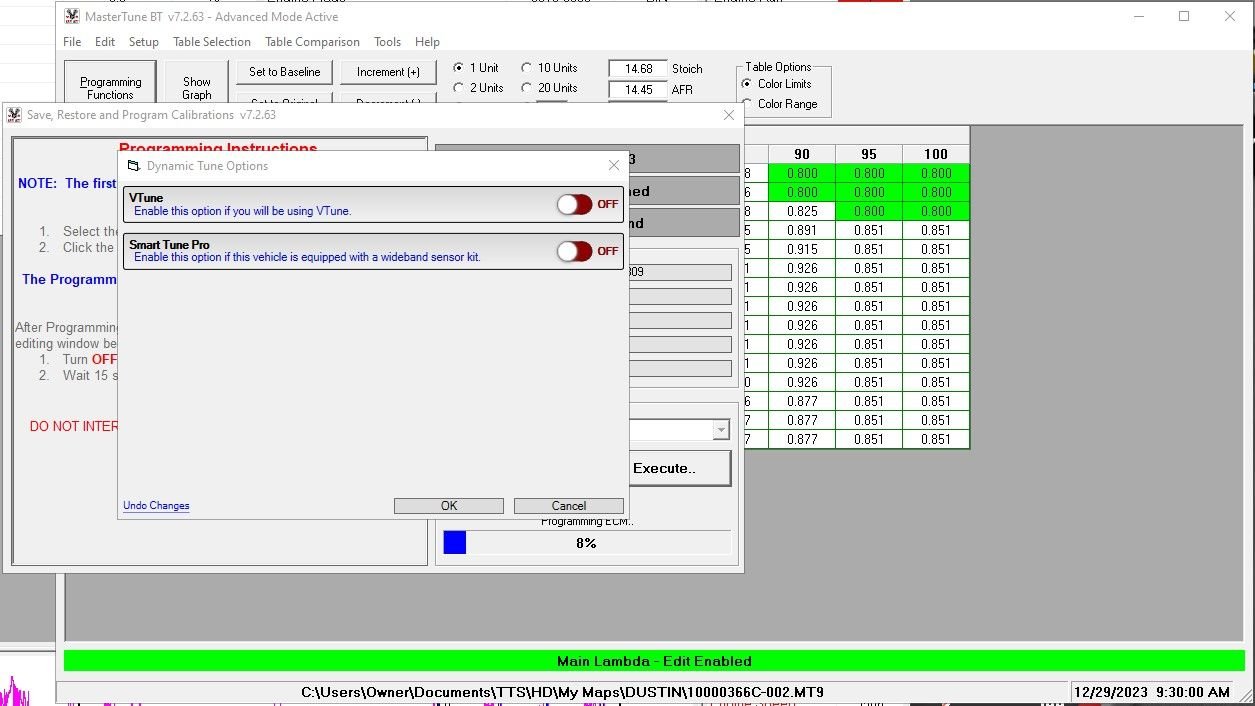Select the 10 Units radio button
Screen dimensions: 1255x706
[527, 68]
